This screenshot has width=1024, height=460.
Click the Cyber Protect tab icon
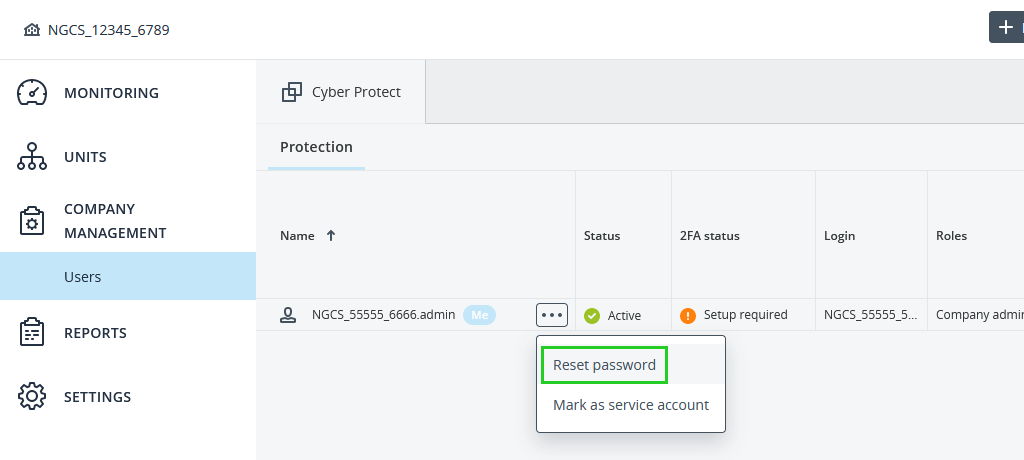(292, 92)
